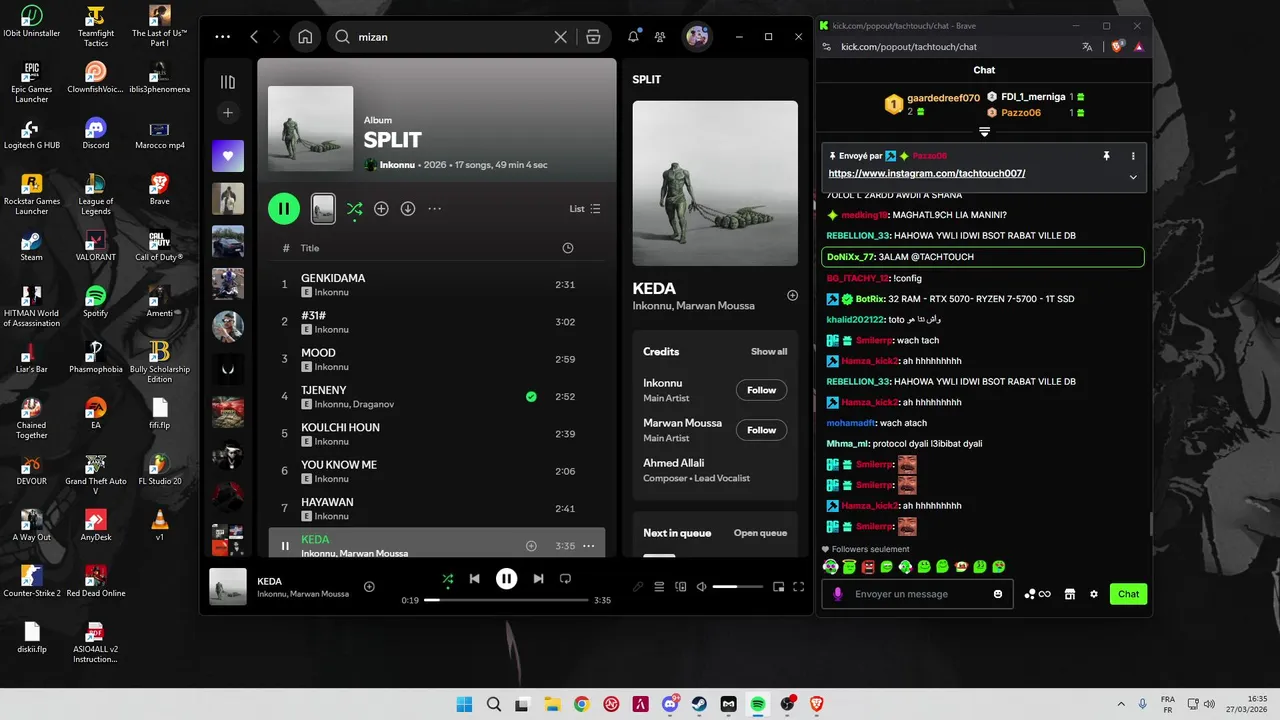Open Spotify notifications bell

click(633, 37)
